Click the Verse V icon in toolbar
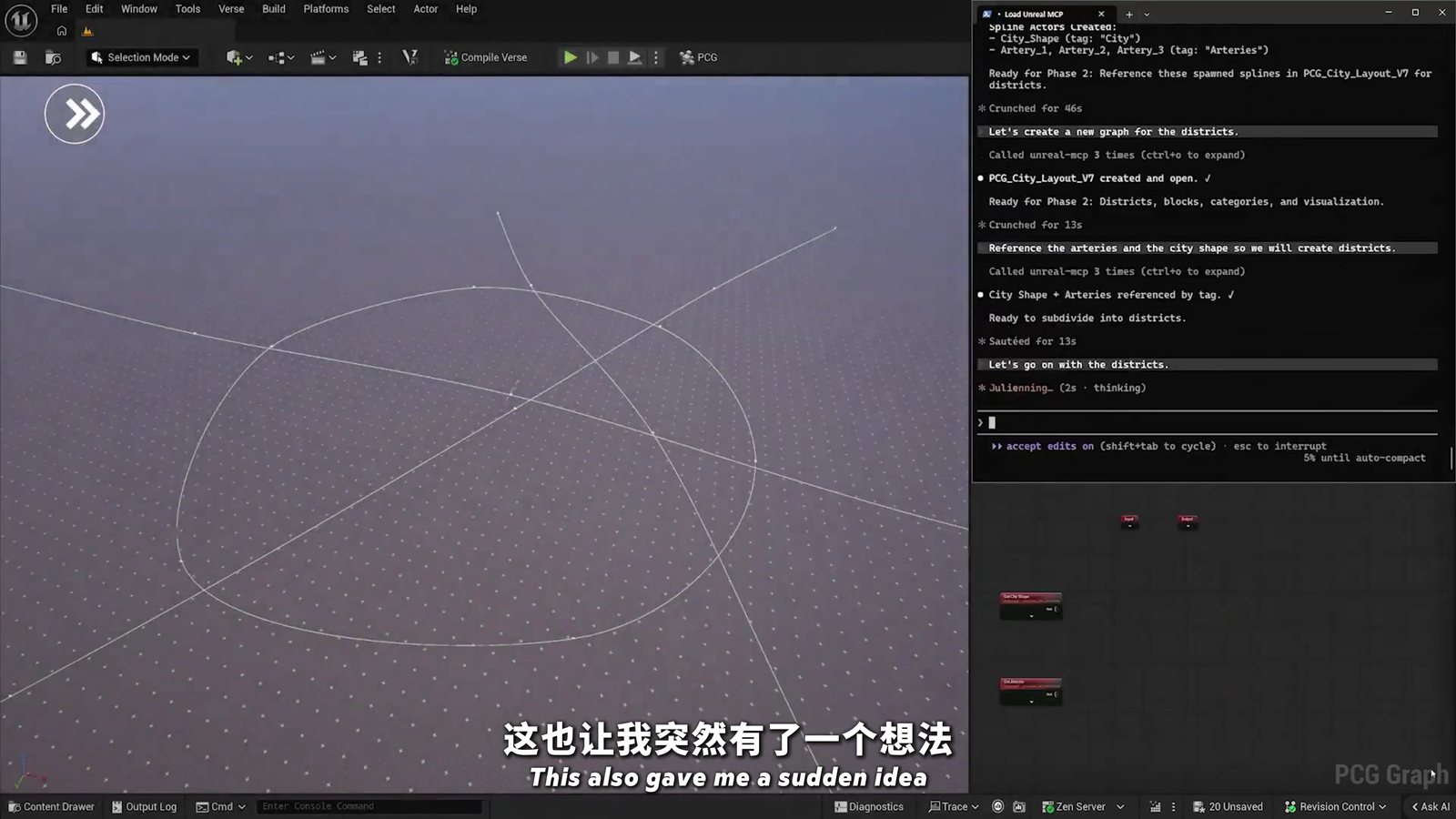Viewport: 1456px width, 819px height. click(410, 57)
